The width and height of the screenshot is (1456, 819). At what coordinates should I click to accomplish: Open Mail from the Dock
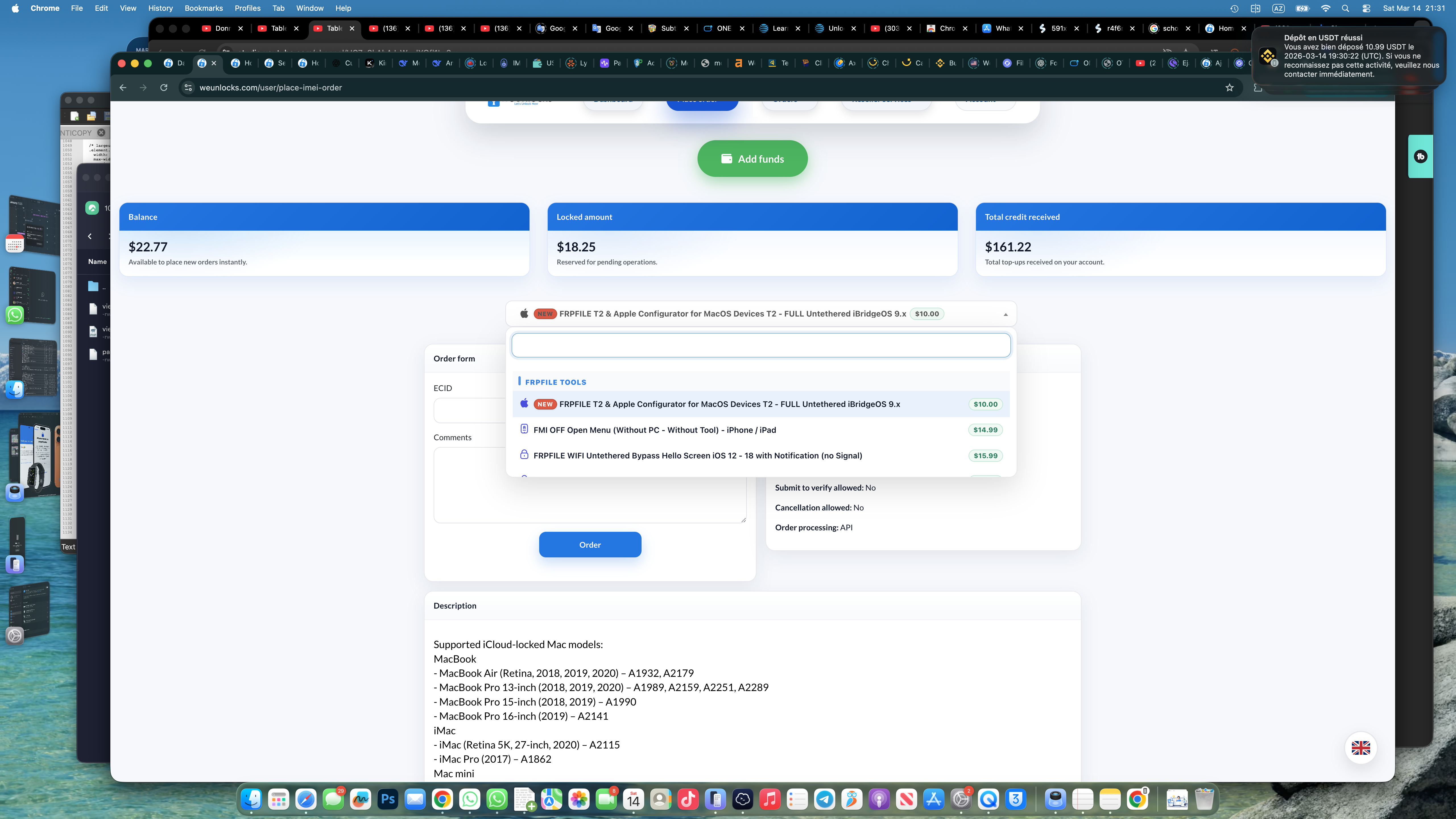(x=415, y=799)
